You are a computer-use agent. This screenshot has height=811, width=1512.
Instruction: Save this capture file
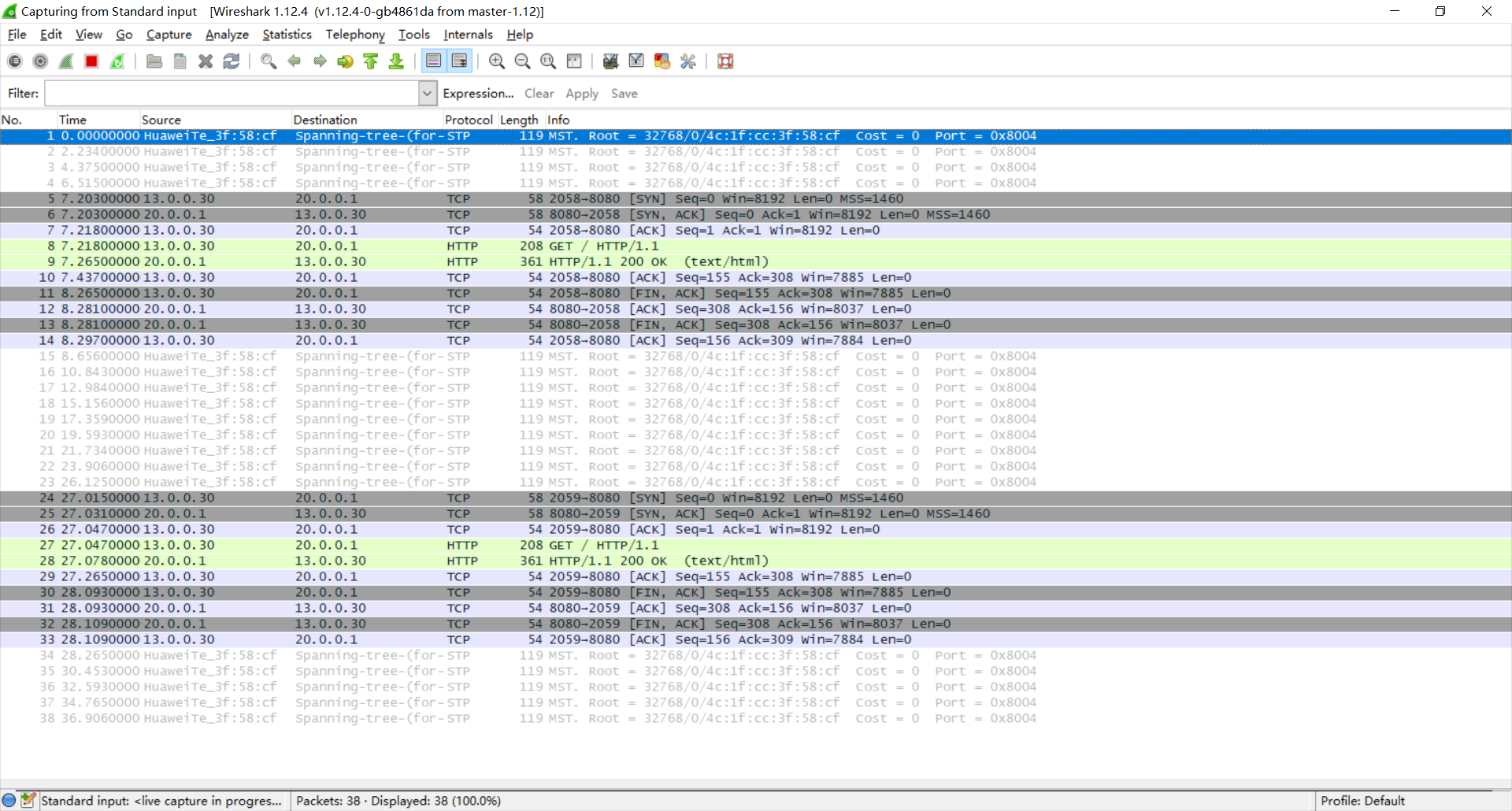pos(180,61)
